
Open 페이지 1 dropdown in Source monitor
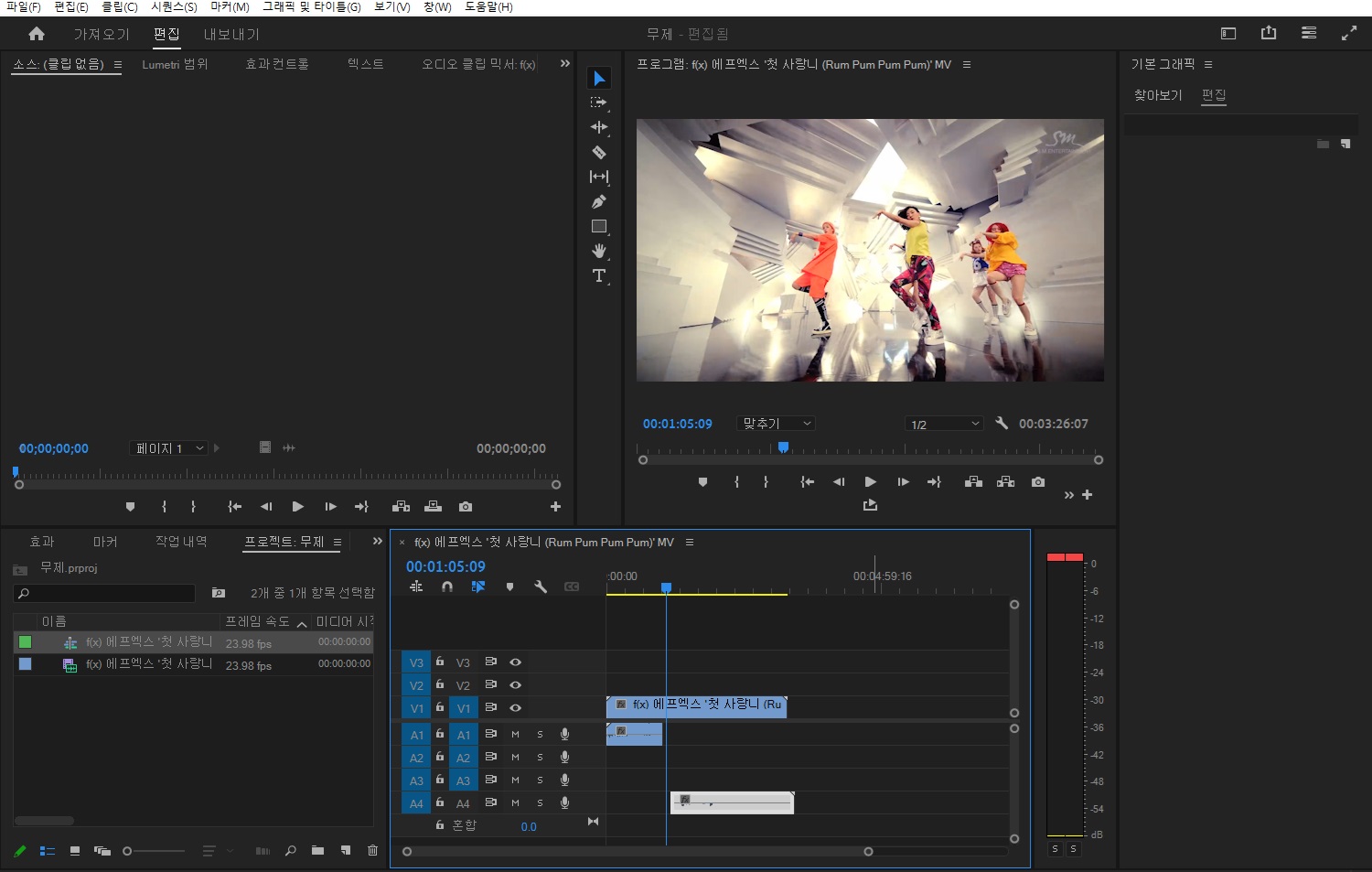click(167, 448)
